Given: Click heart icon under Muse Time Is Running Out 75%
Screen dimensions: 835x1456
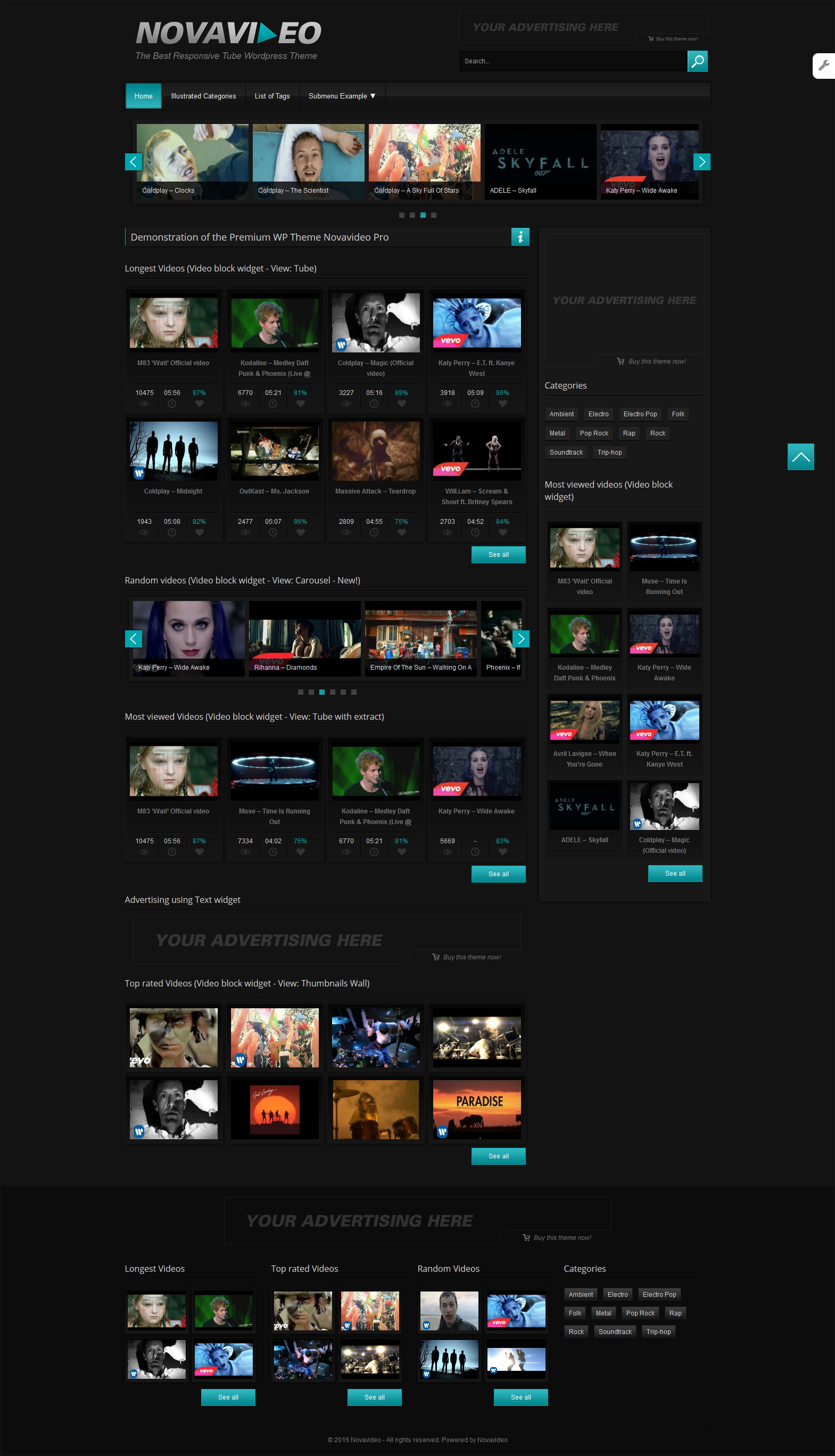Looking at the screenshot, I should [301, 852].
